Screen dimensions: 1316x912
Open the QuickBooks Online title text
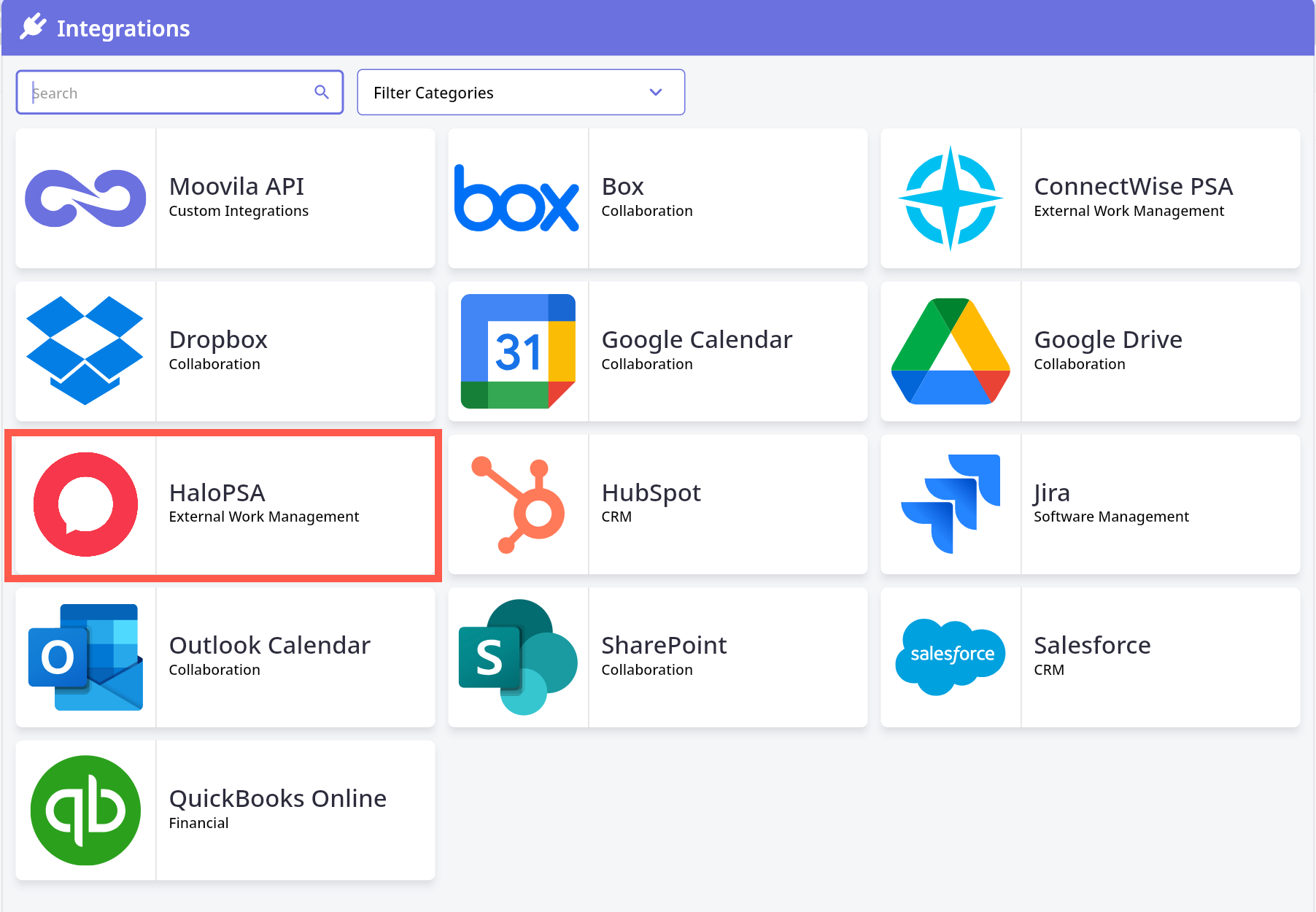tap(277, 799)
